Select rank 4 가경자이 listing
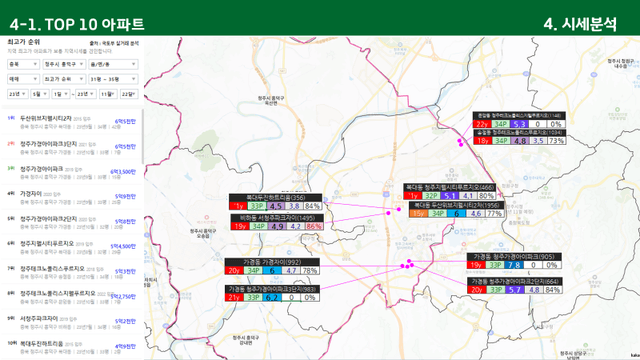This screenshot has width=640, height=360. [x=72, y=197]
